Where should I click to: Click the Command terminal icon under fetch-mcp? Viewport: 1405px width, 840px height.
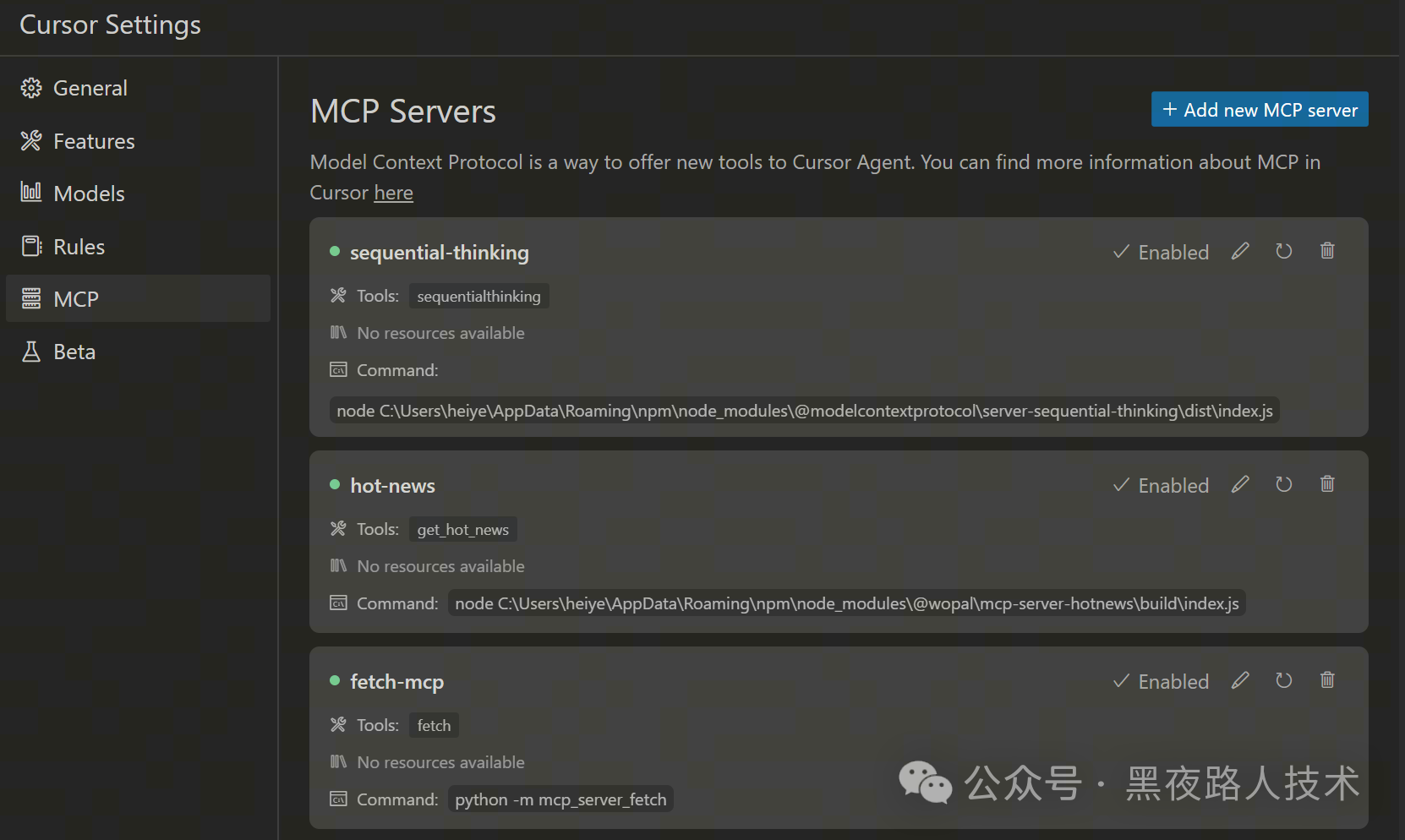click(338, 799)
